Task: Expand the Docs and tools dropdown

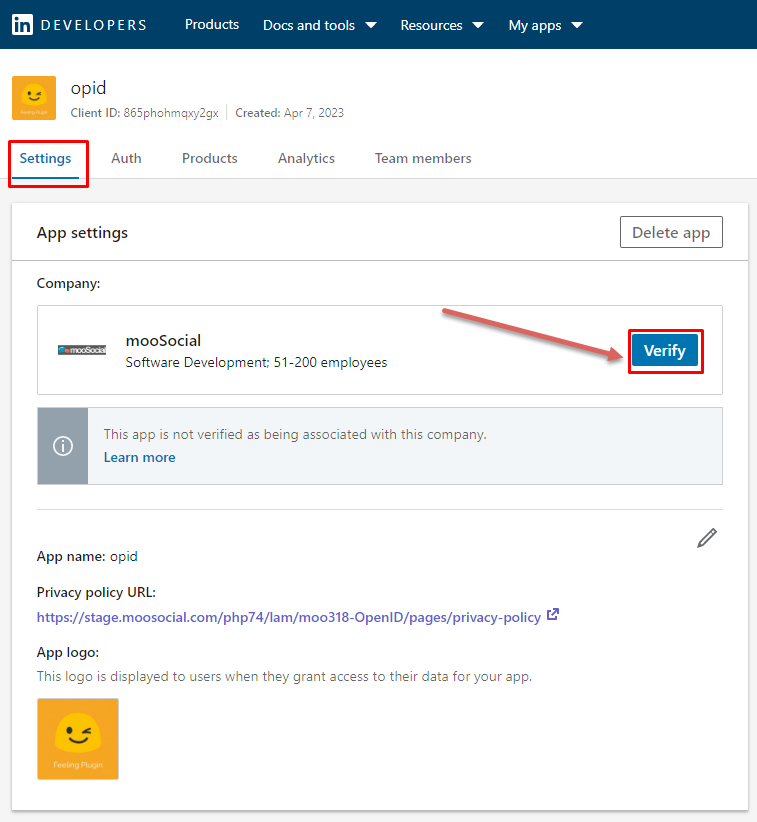Action: 320,25
